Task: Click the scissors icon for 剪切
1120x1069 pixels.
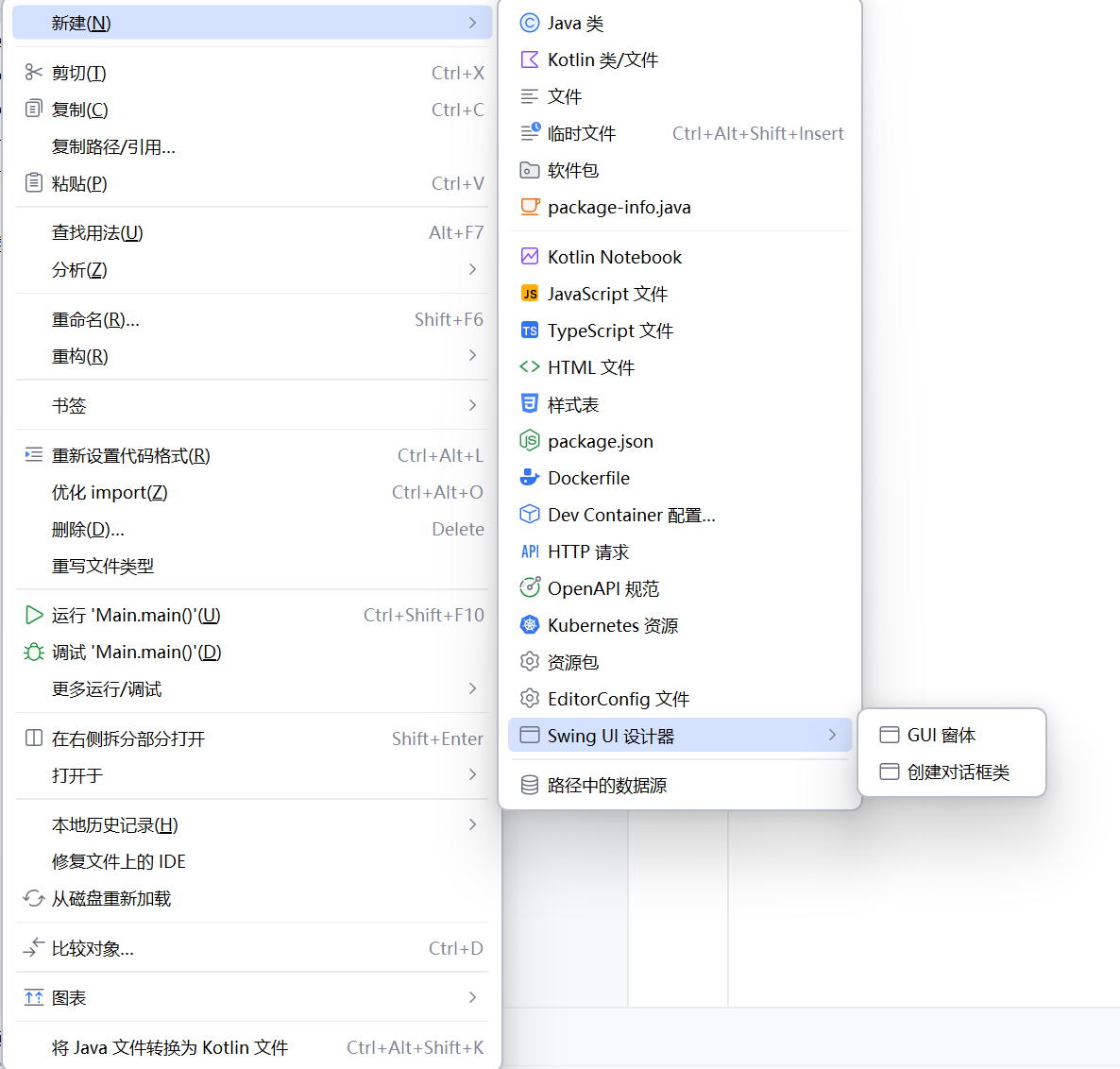Action: click(34, 72)
